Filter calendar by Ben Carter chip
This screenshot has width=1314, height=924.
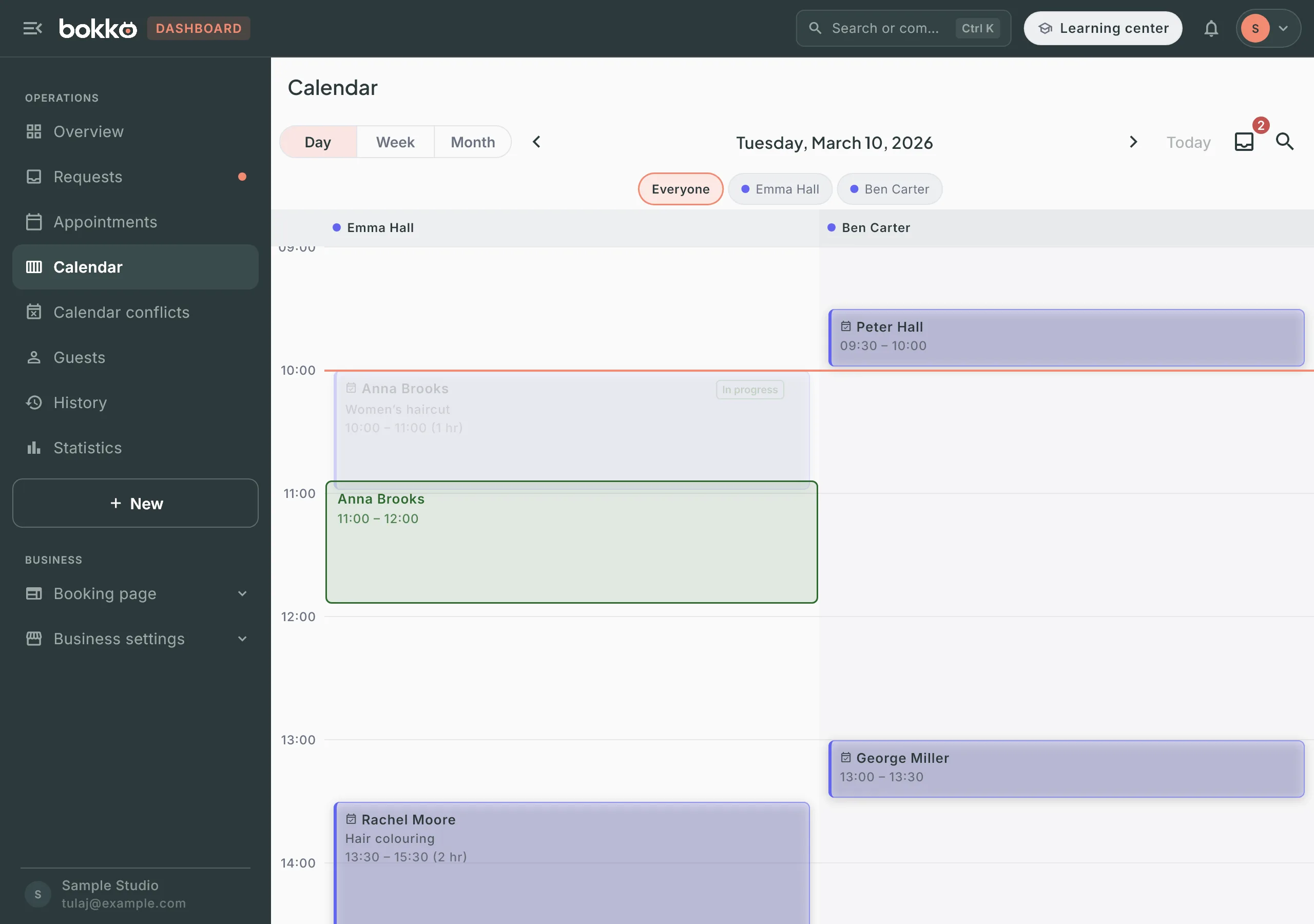tap(890, 189)
